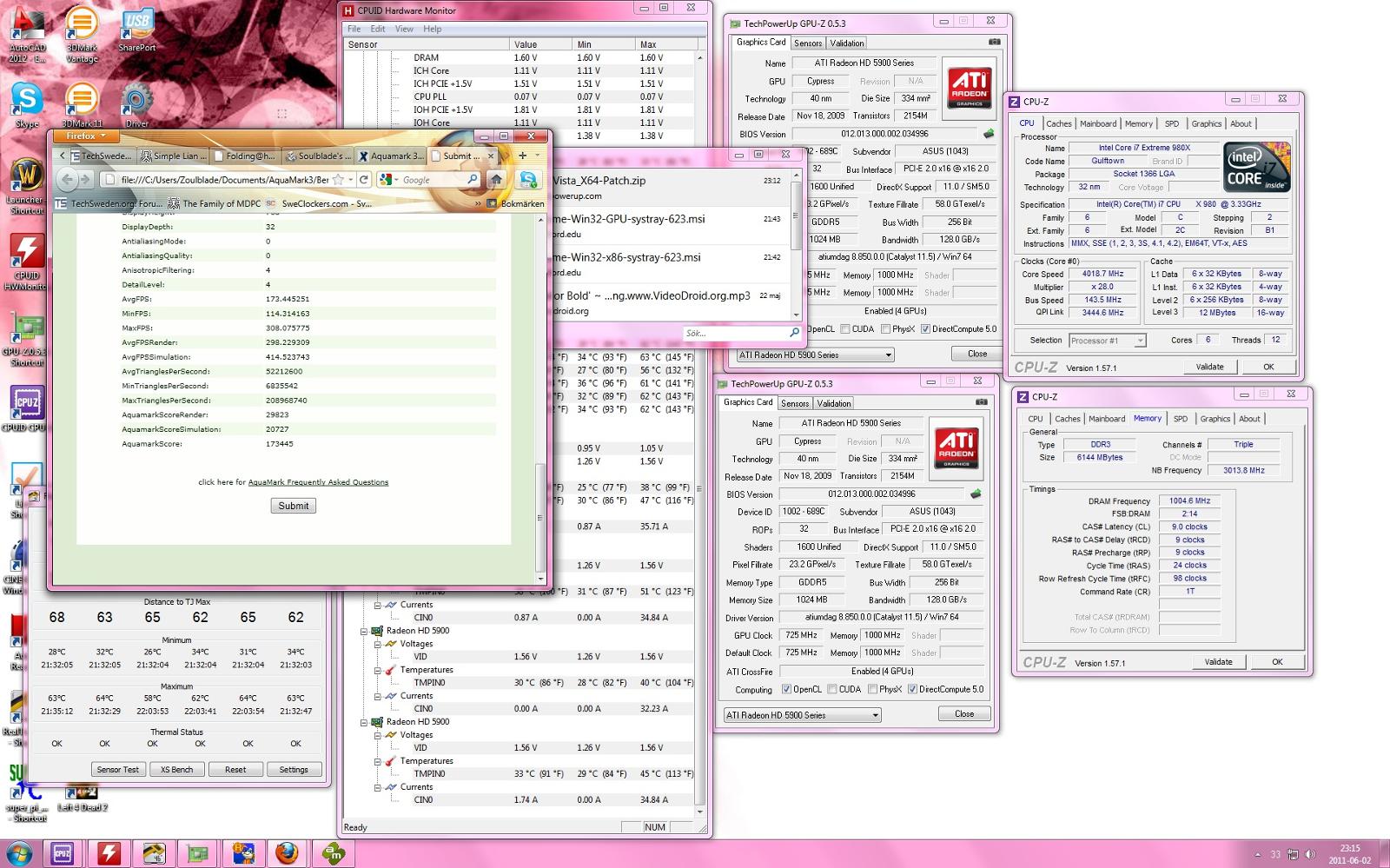Click the Reset button in the temperature monitor

click(x=235, y=769)
